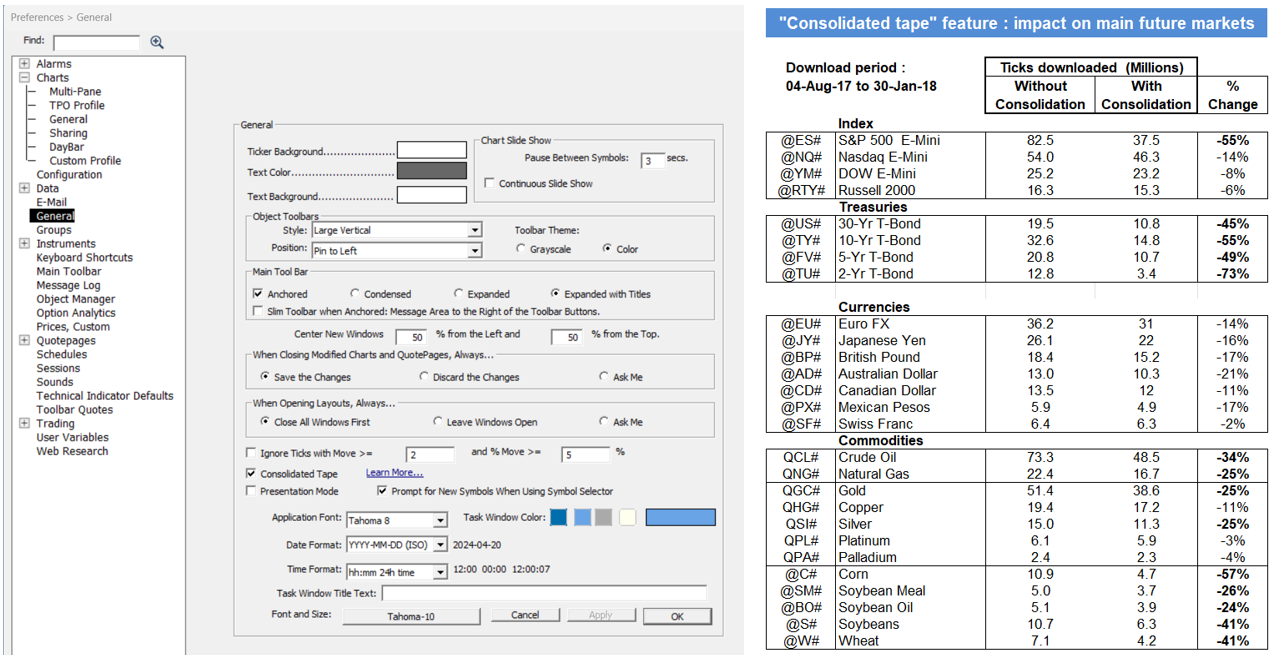Image resolution: width=1276 pixels, height=662 pixels.
Task: Select Technical Indicator Defaults item
Action: click(105, 396)
